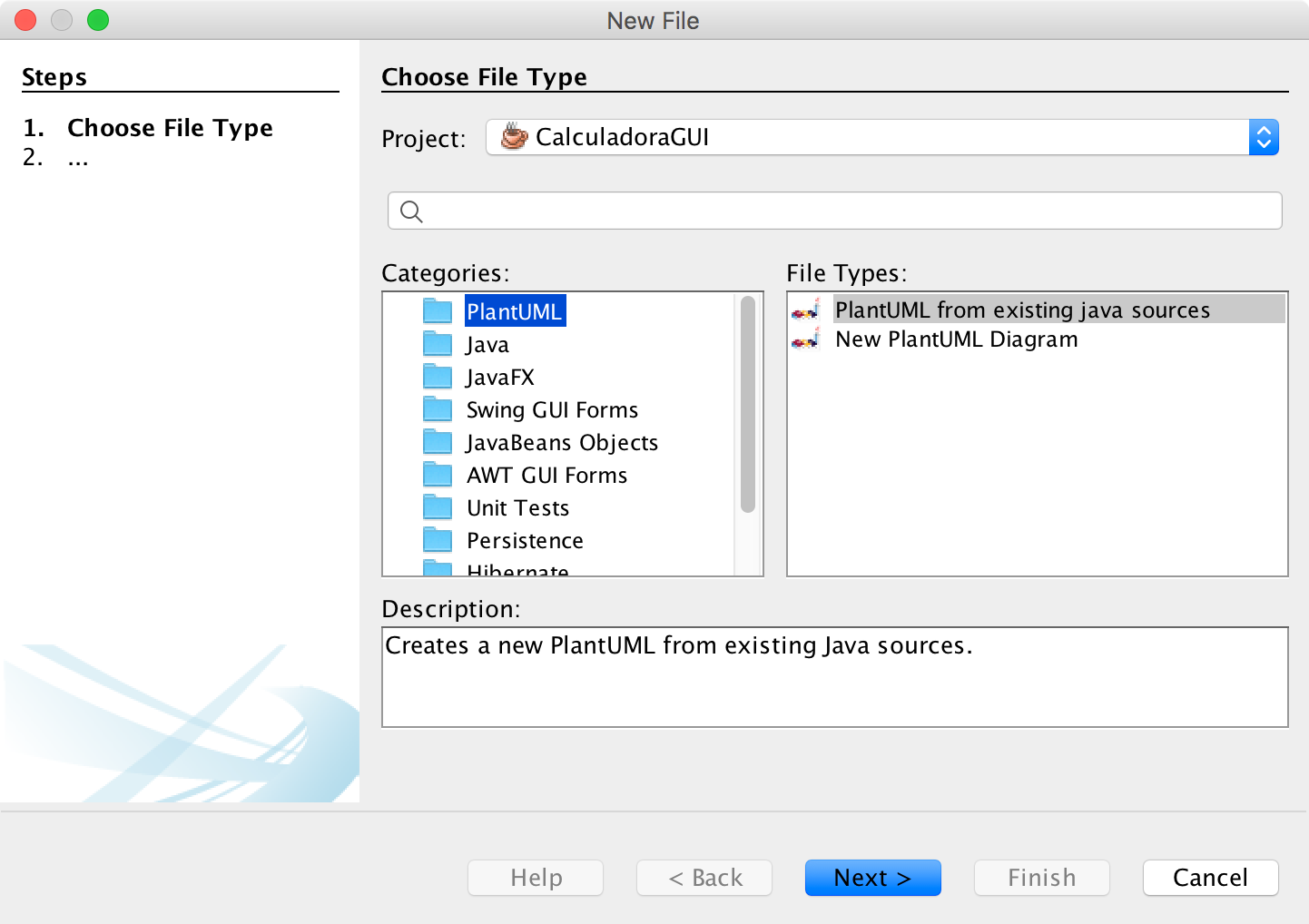Select the AWT GUI Forms folder icon
Screen dimensions: 1309x924
pos(438,474)
